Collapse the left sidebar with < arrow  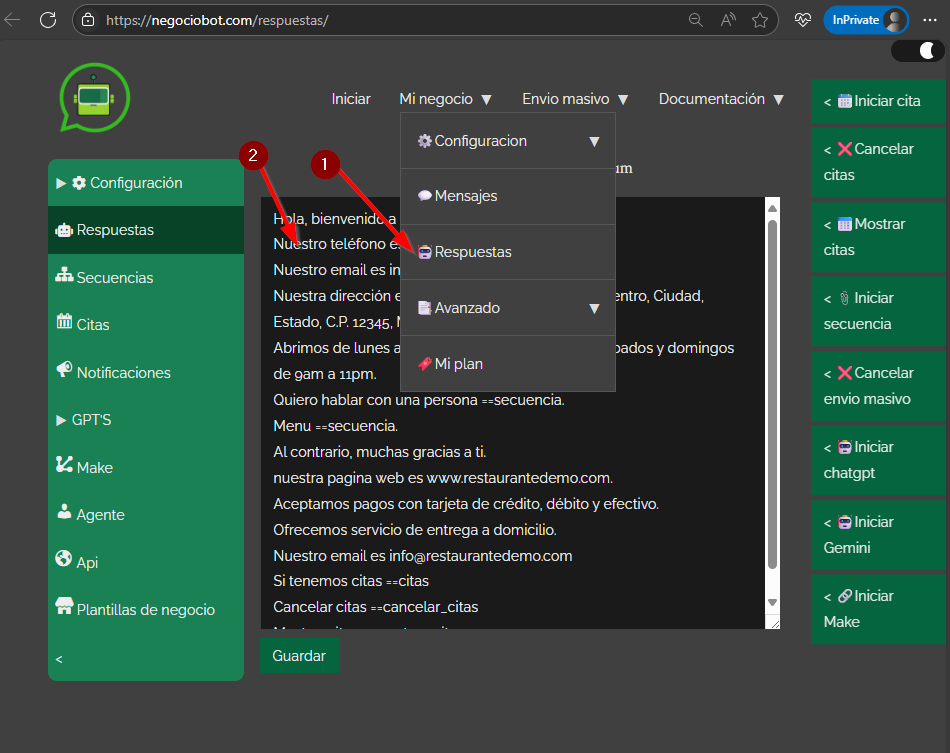pyautogui.click(x=59, y=660)
